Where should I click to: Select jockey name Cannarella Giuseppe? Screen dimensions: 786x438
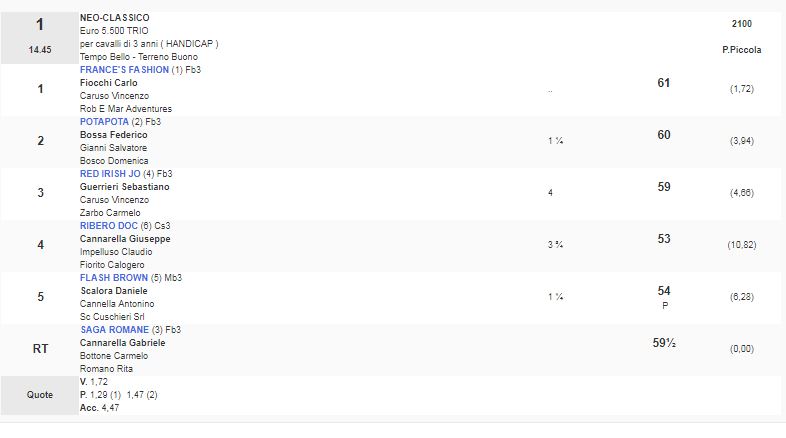pos(125,239)
